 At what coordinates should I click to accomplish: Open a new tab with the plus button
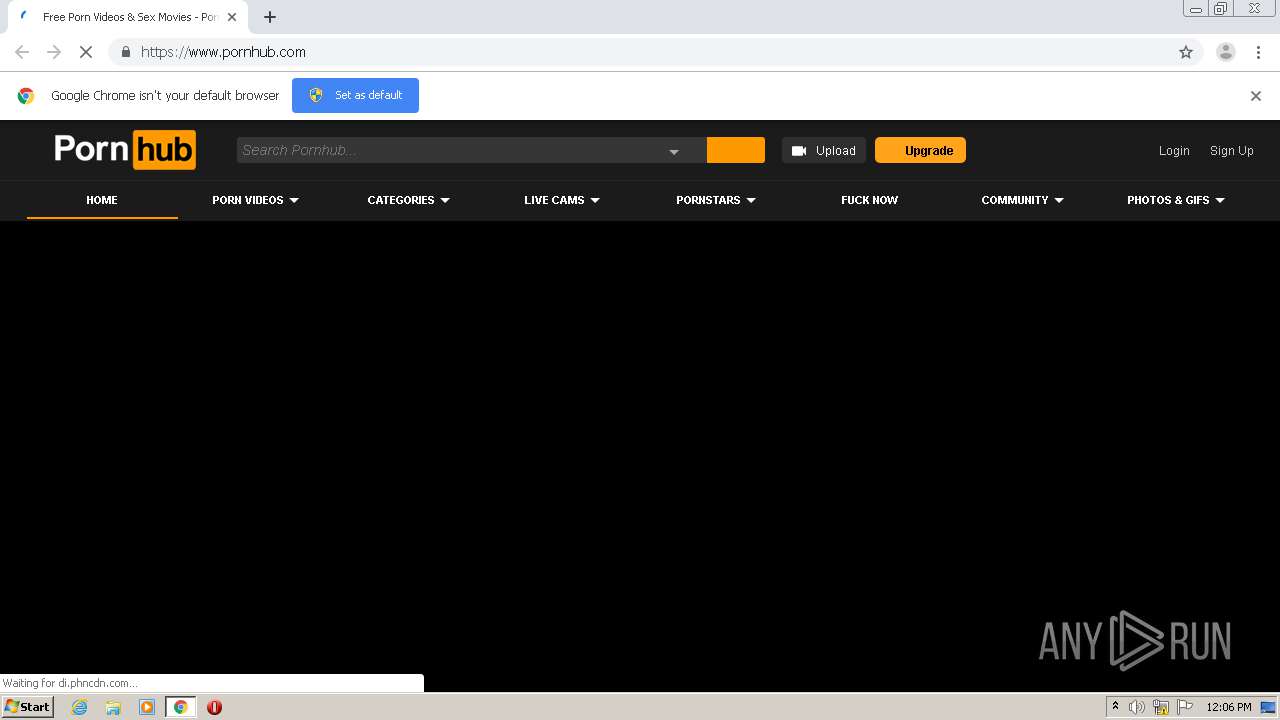270,17
